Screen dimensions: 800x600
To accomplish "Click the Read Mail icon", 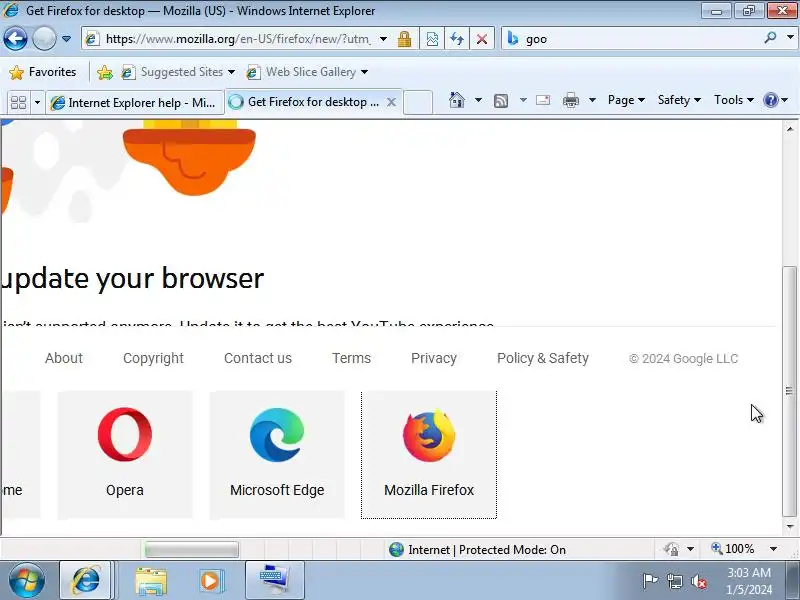I will 543,100.
